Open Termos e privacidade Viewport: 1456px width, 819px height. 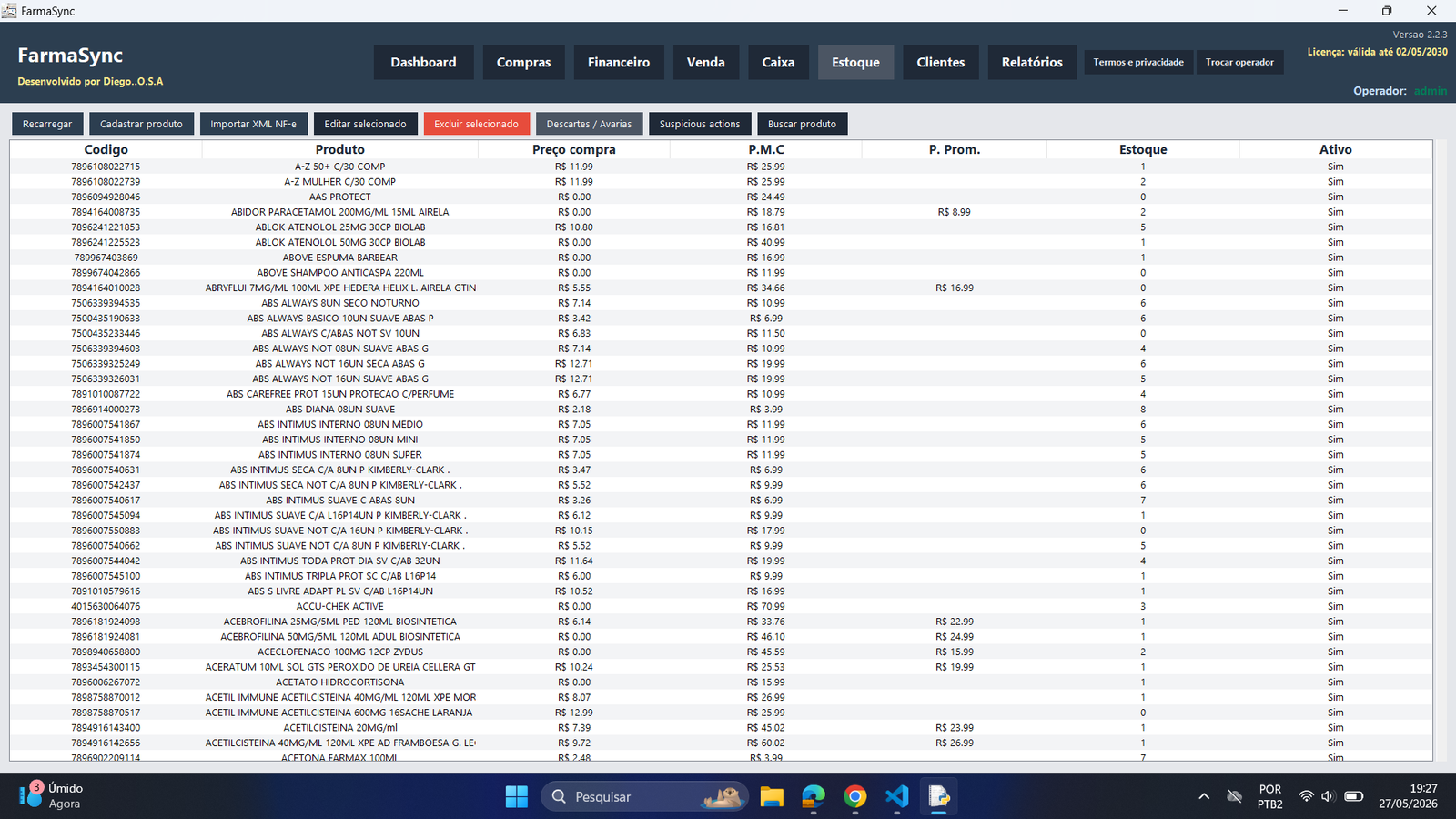click(1138, 62)
